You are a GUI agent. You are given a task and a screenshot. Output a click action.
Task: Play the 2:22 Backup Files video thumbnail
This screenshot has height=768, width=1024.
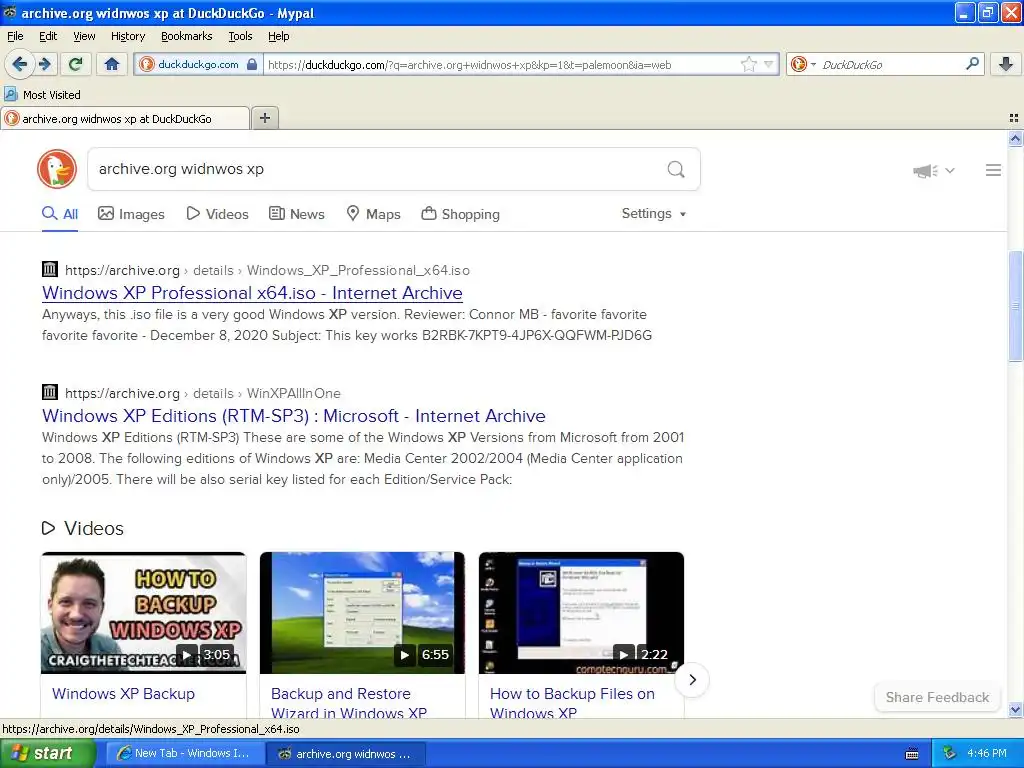(x=581, y=613)
